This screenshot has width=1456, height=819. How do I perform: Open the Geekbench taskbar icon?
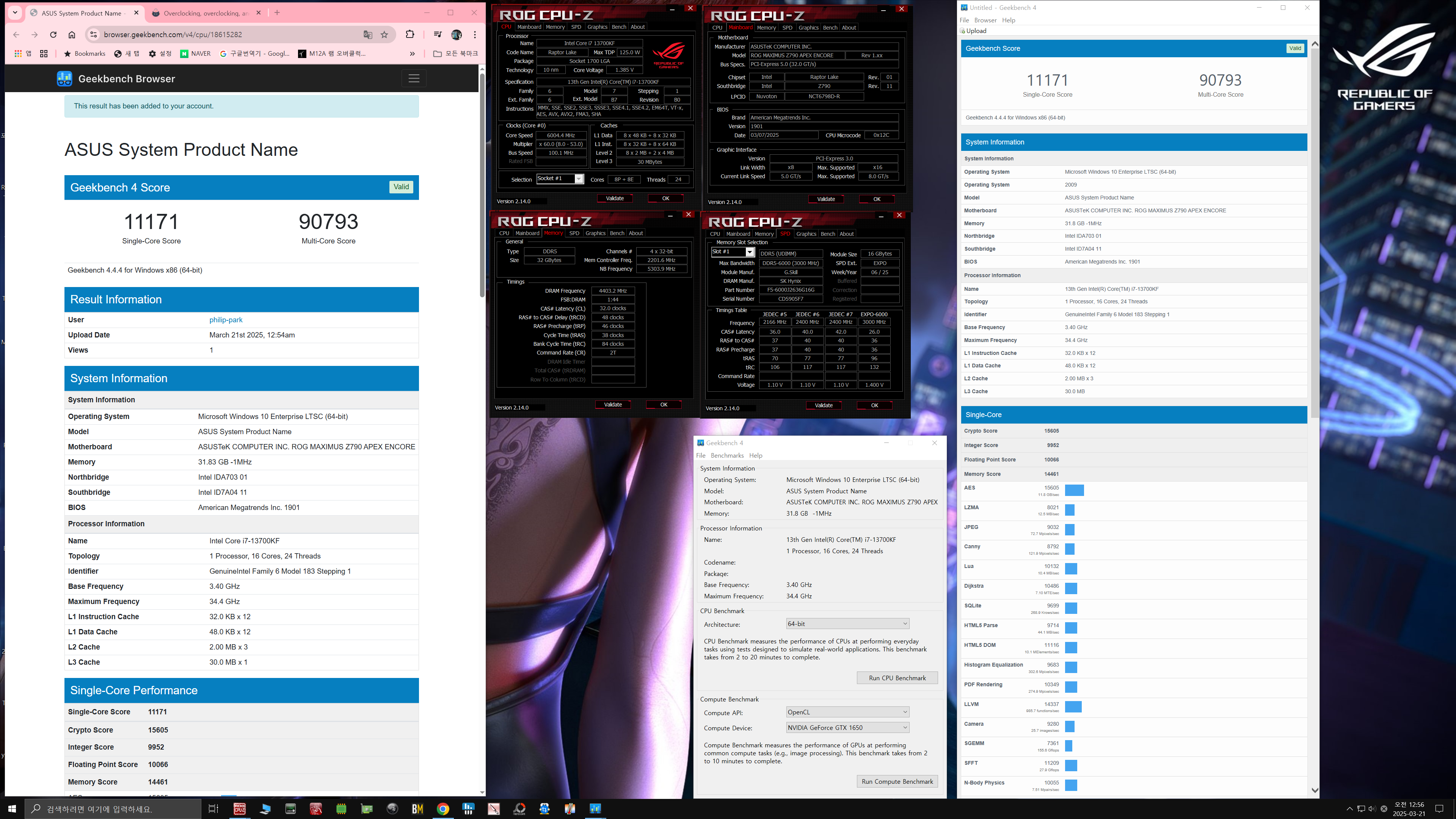click(x=595, y=809)
